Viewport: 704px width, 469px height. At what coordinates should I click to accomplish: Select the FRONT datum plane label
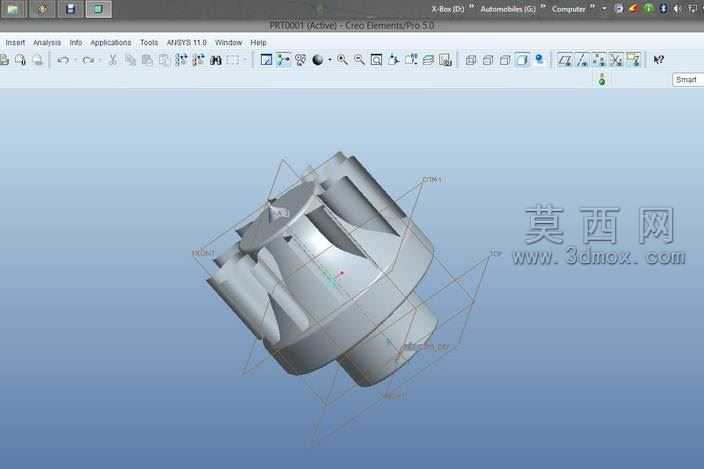point(203,253)
